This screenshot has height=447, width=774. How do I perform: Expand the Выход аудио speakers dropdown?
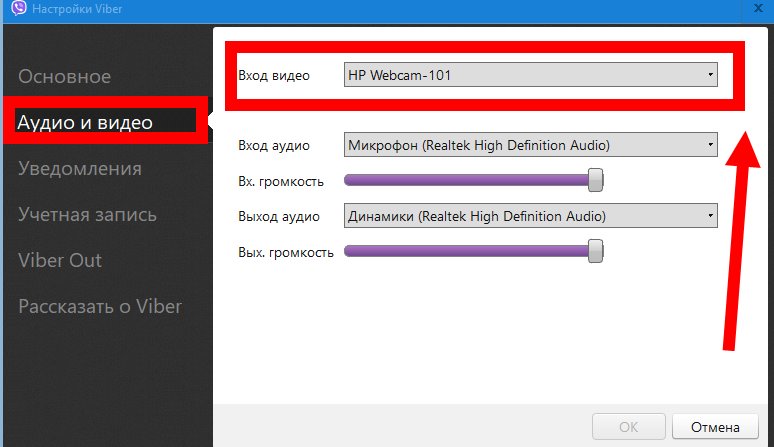coord(531,216)
